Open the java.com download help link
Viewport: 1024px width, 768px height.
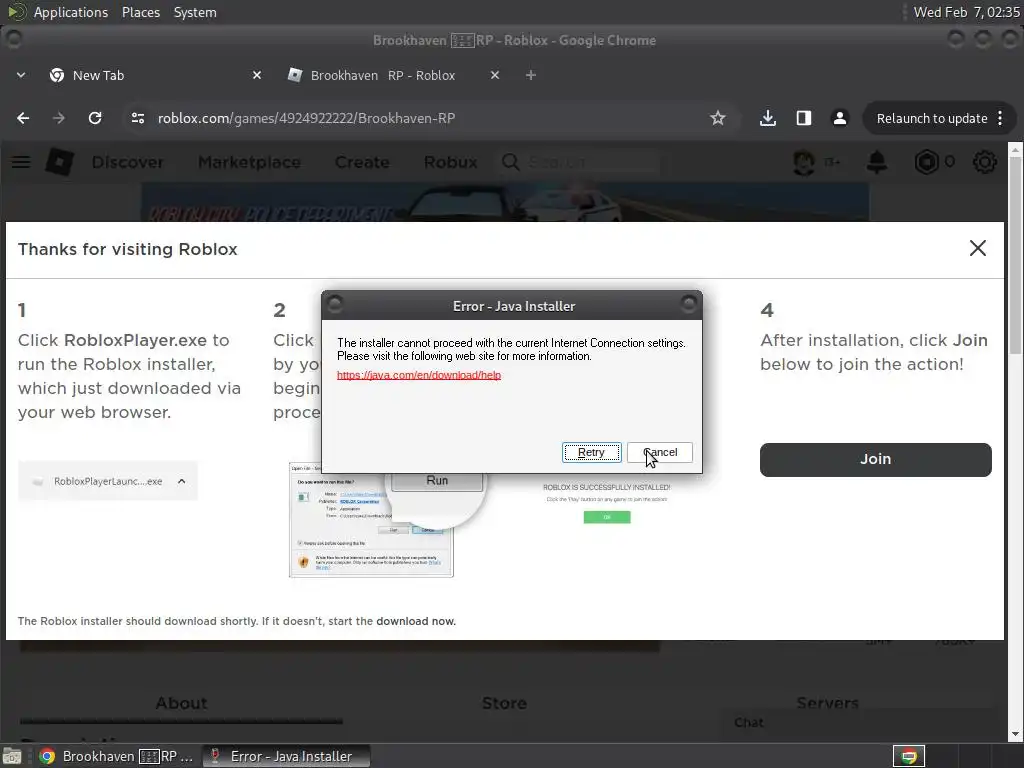click(x=419, y=375)
